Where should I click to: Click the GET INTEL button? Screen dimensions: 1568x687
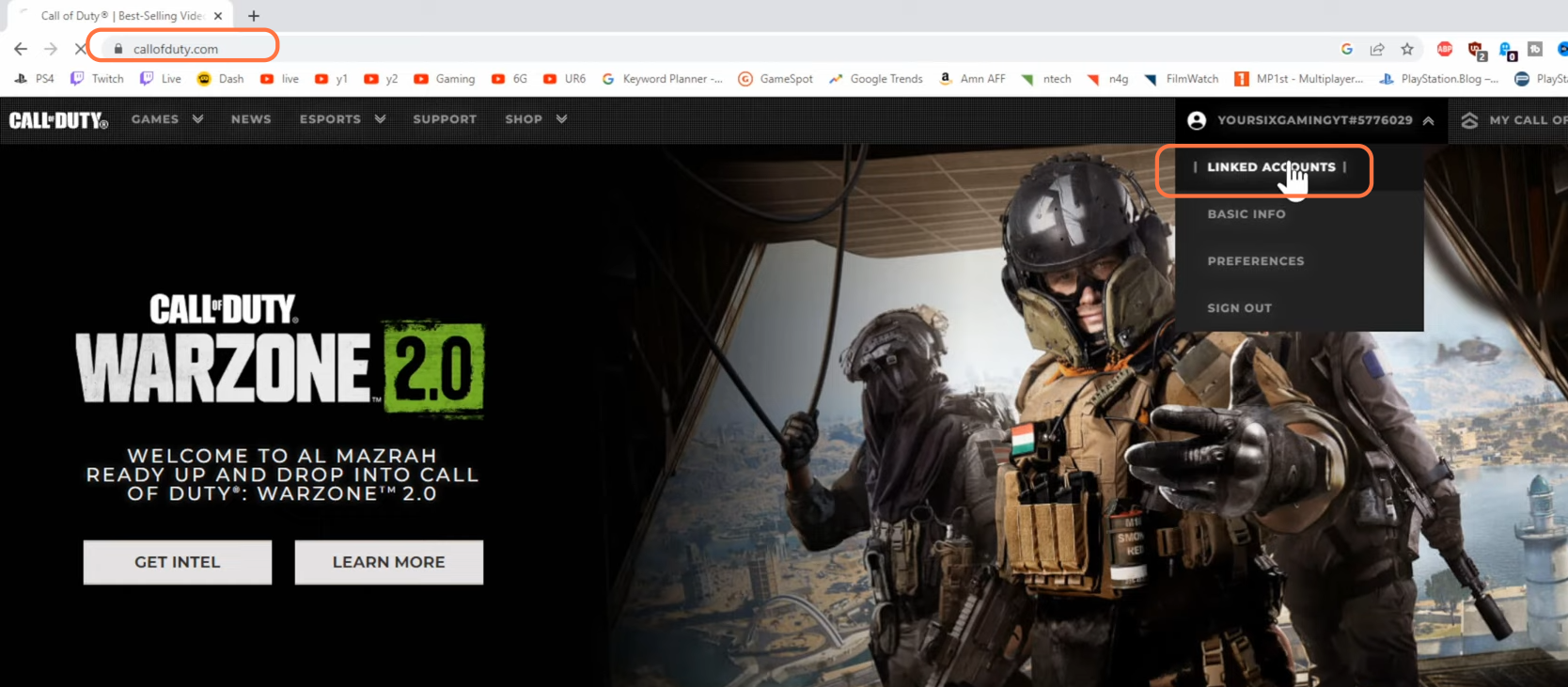(x=178, y=562)
